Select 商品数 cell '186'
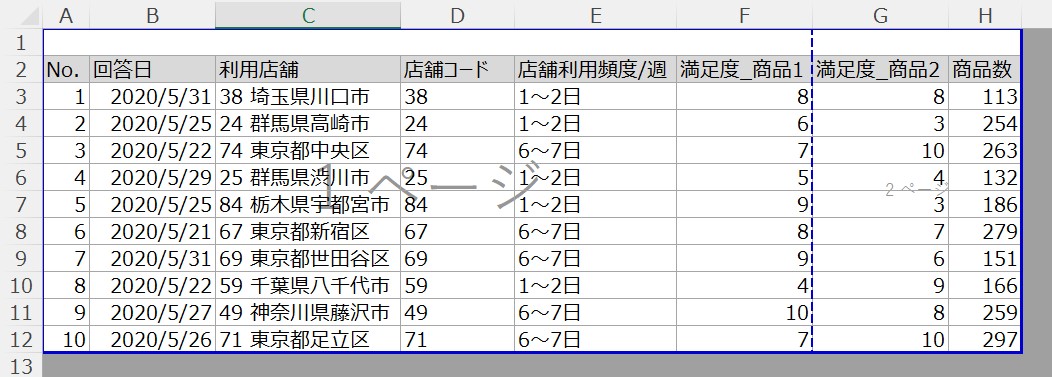This screenshot has height=377, width=1052. coord(985,205)
